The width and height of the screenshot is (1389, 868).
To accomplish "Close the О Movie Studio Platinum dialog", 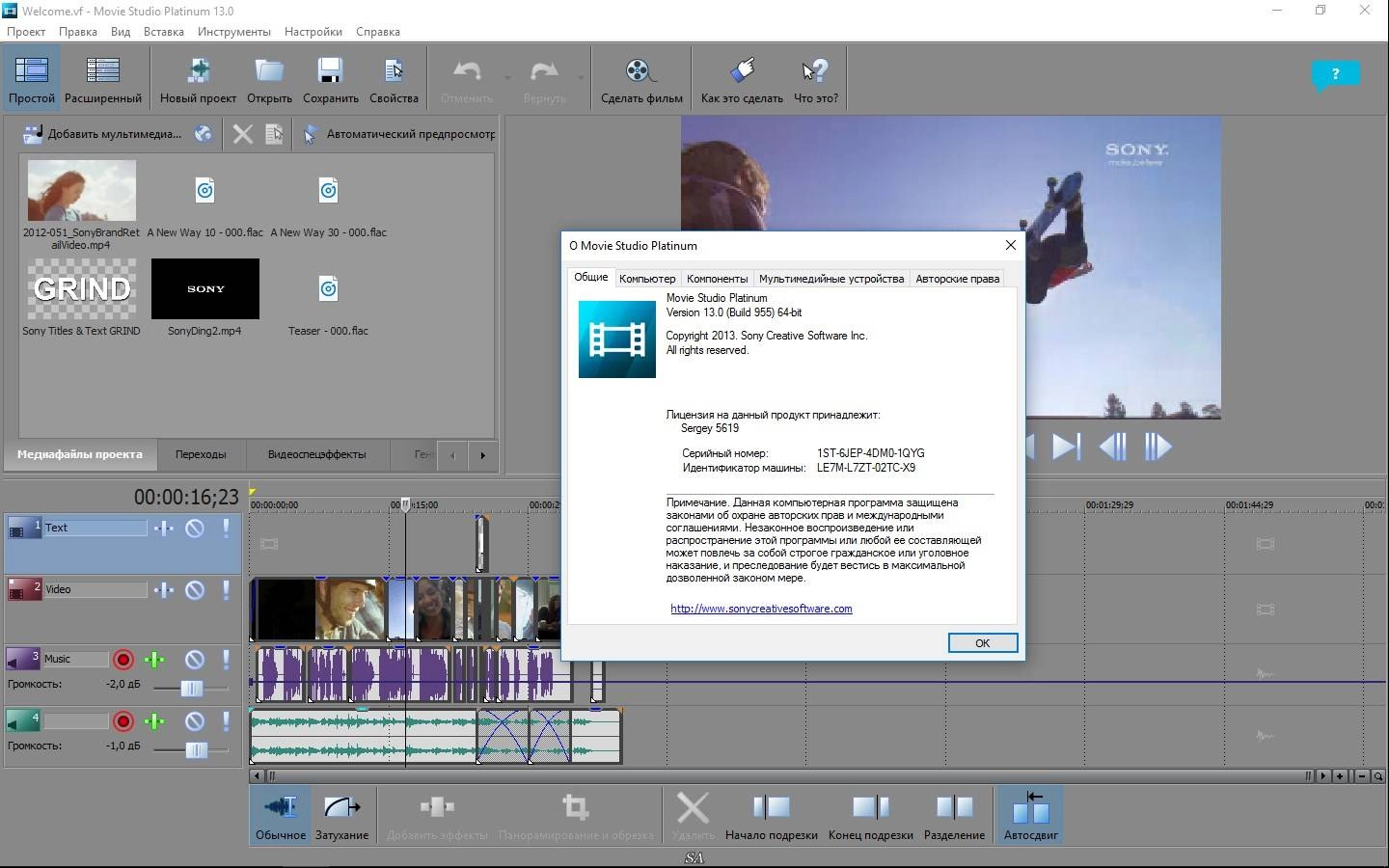I will click(x=1010, y=245).
